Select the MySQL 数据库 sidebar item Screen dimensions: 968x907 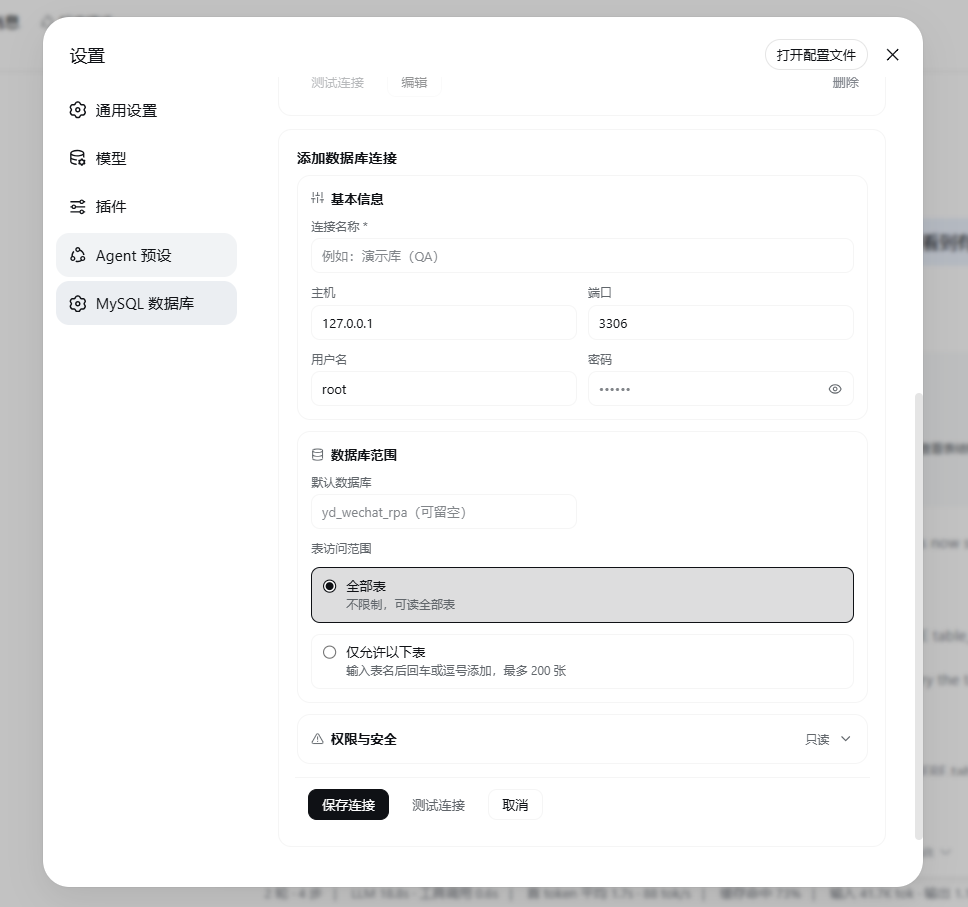[146, 303]
